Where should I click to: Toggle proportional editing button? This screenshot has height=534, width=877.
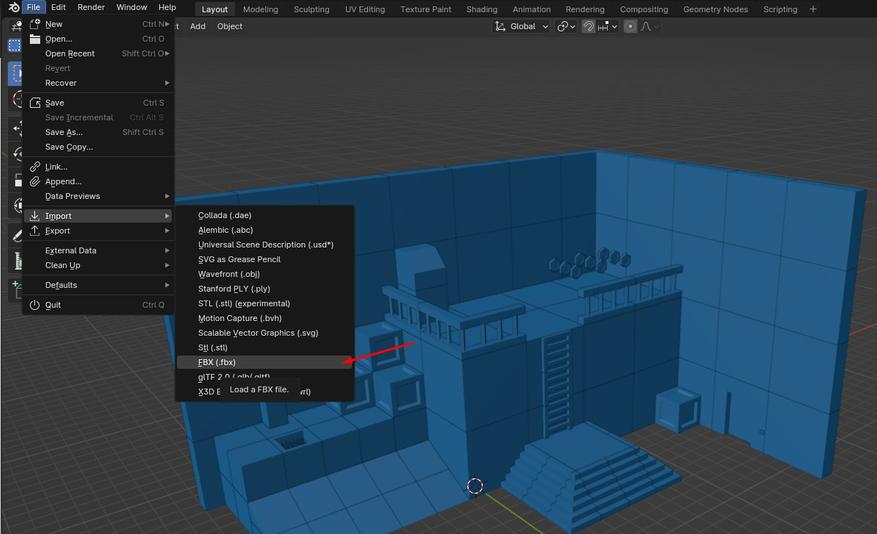(630, 26)
